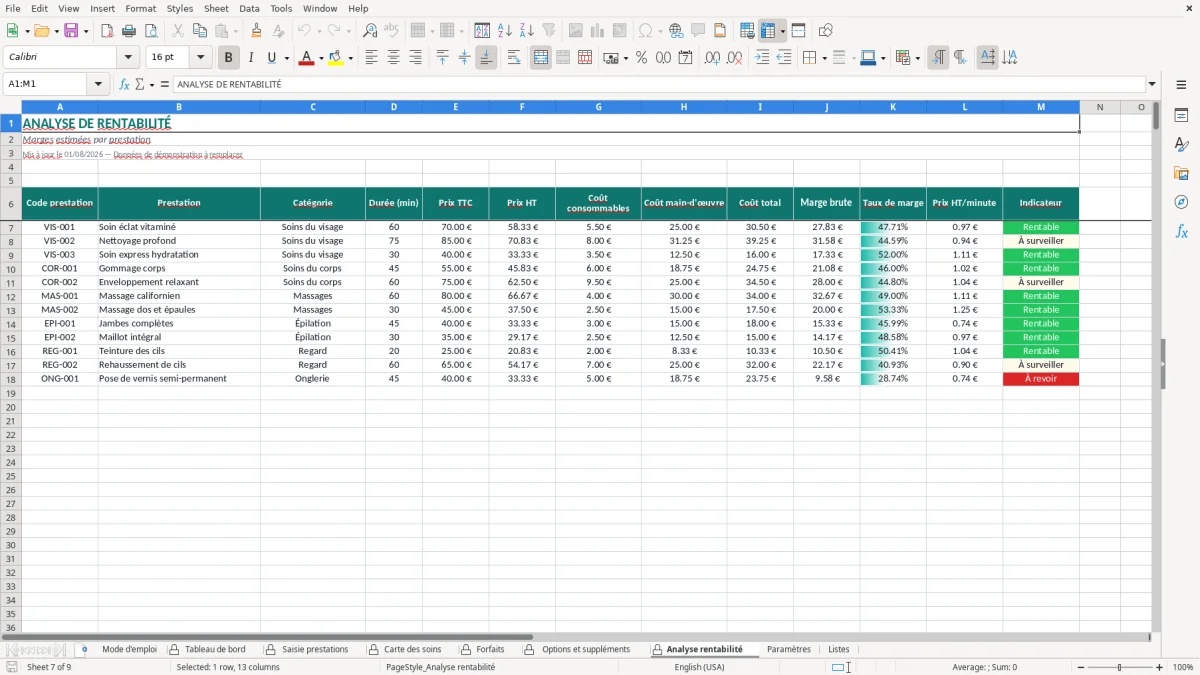This screenshot has height=675, width=1200.
Task: Insert a chart via chart icon
Action: coord(598,31)
